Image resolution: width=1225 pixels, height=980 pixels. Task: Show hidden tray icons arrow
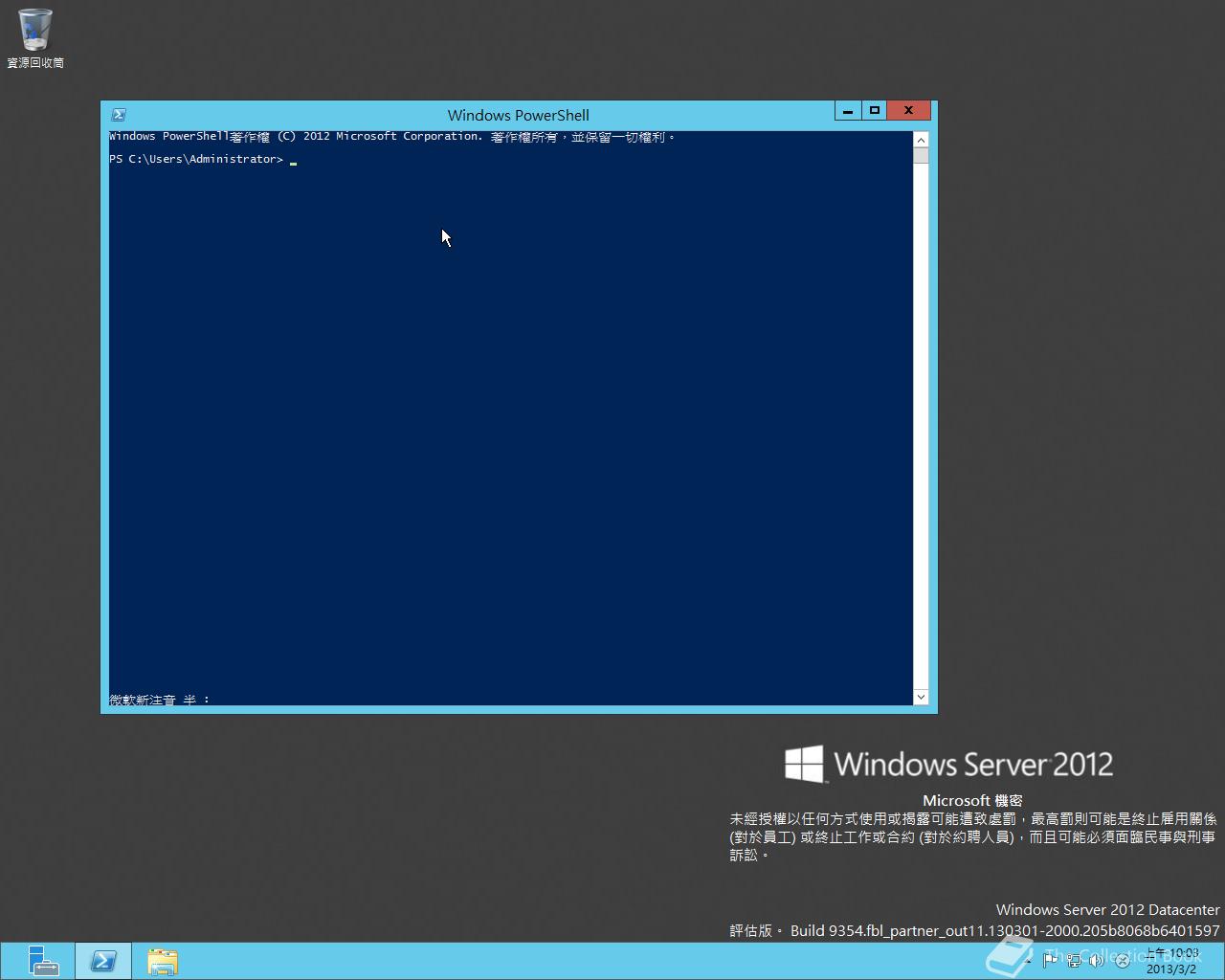pyautogui.click(x=1029, y=960)
